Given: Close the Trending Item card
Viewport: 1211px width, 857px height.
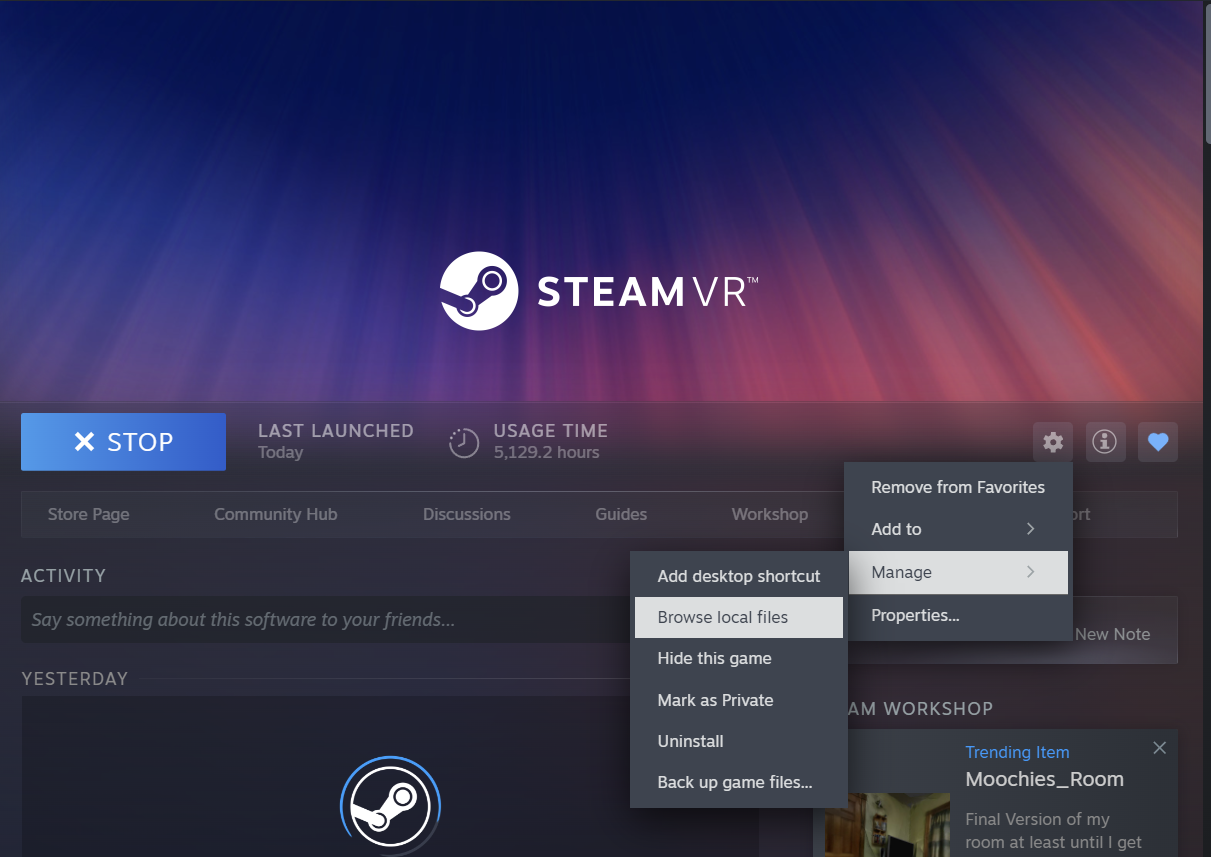Looking at the screenshot, I should click(1159, 748).
